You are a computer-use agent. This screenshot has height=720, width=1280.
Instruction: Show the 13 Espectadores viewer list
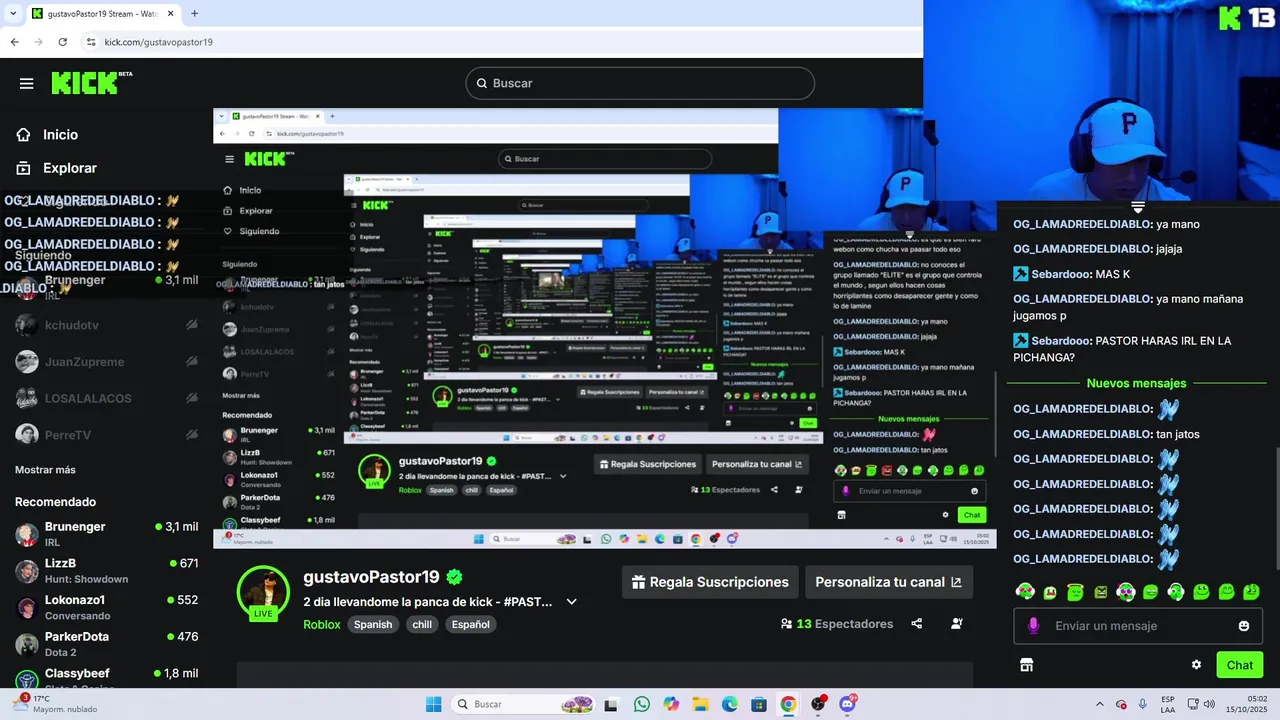point(837,624)
